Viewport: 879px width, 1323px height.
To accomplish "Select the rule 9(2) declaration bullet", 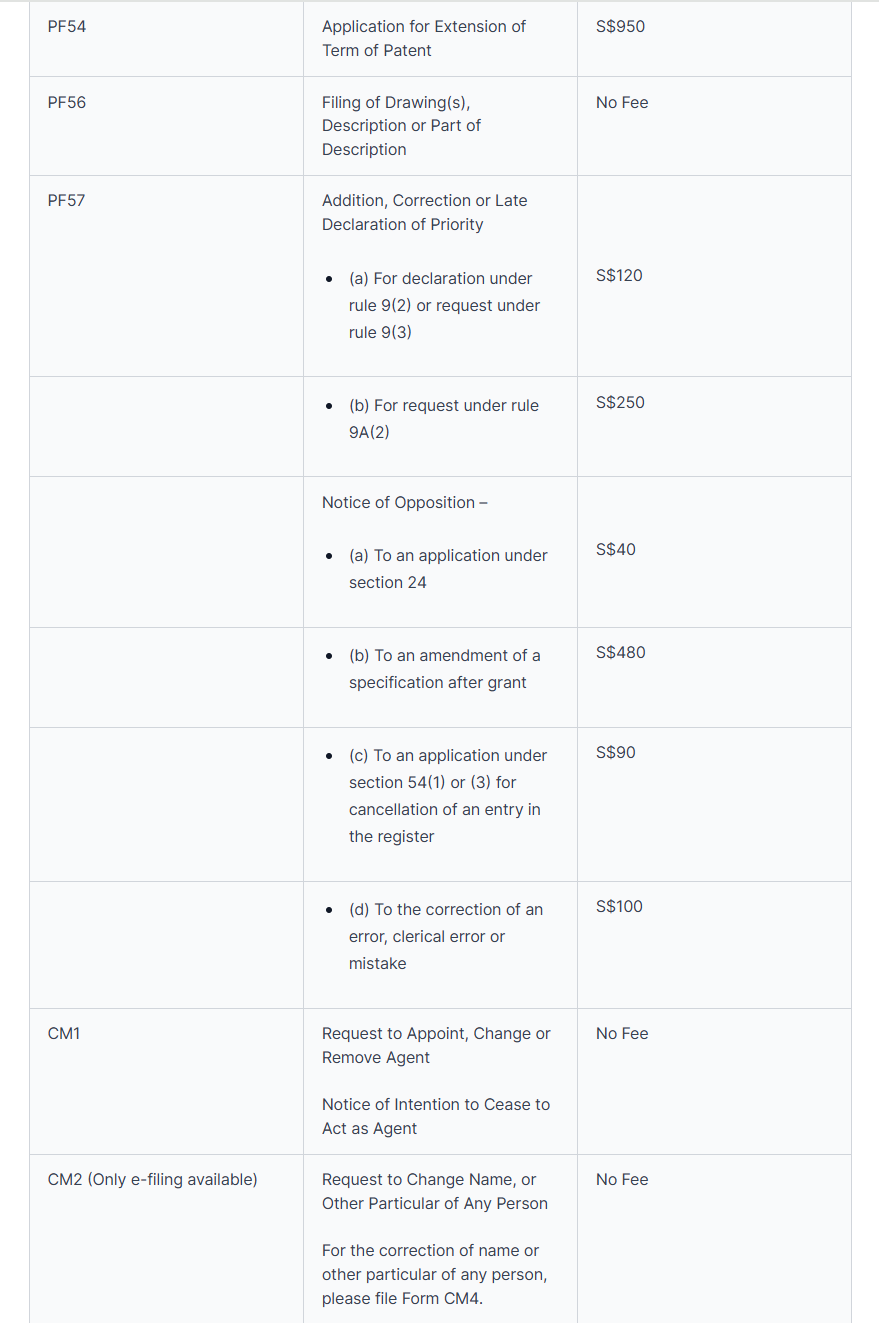I will pos(443,305).
